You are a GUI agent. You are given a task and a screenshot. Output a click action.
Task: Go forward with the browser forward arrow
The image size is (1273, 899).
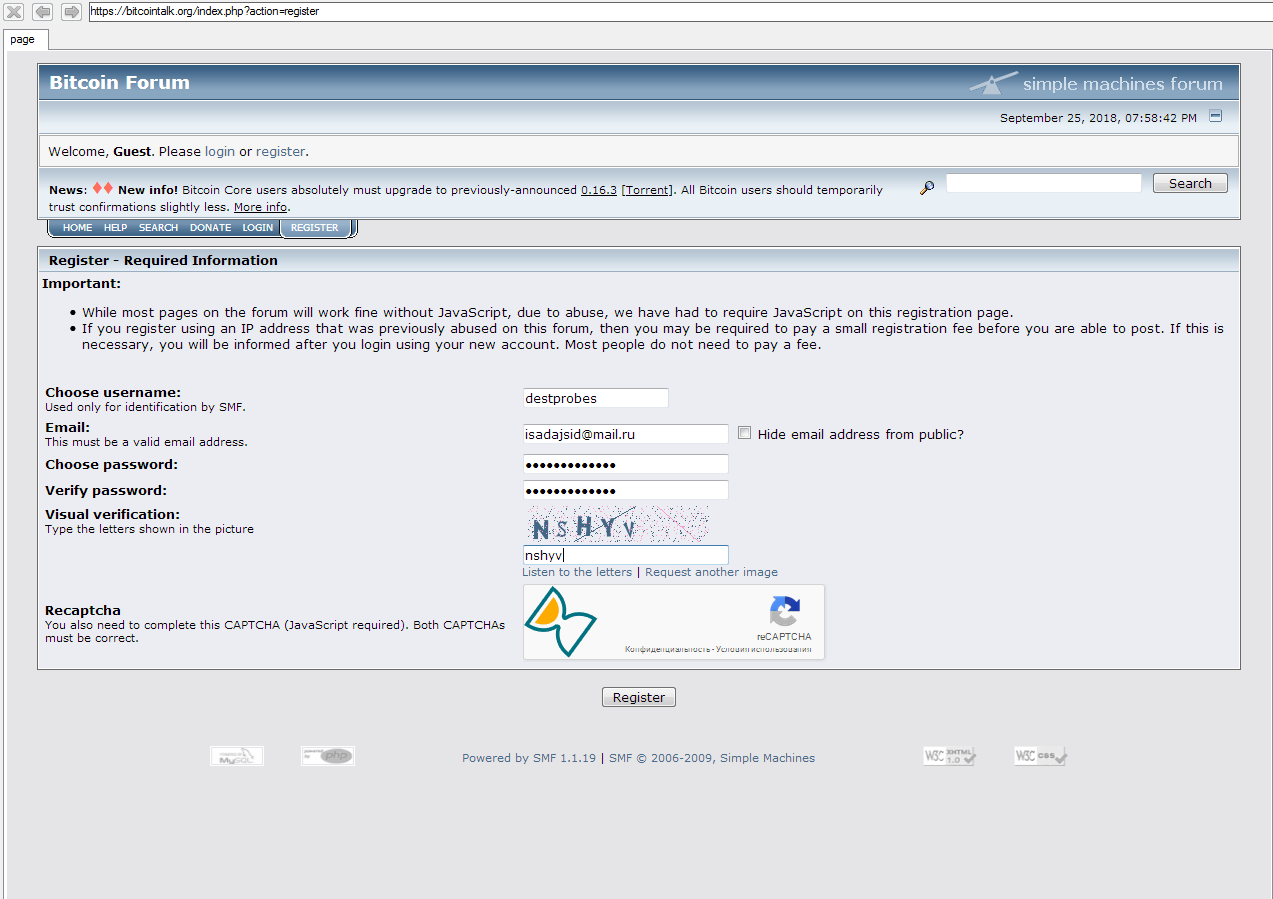pos(71,12)
